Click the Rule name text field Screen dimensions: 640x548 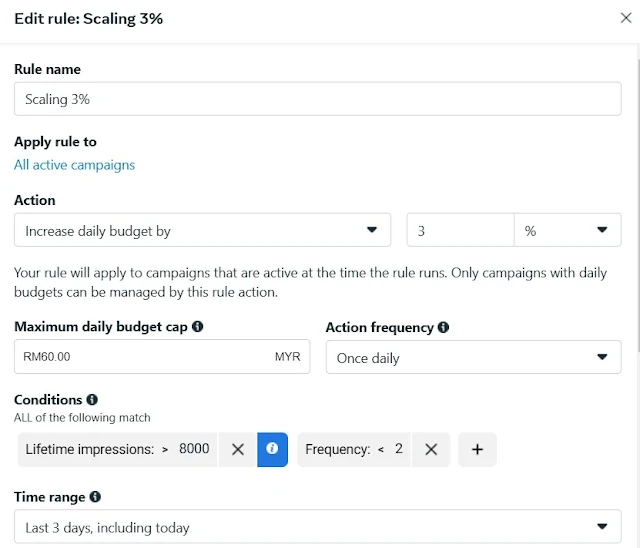[317, 100]
